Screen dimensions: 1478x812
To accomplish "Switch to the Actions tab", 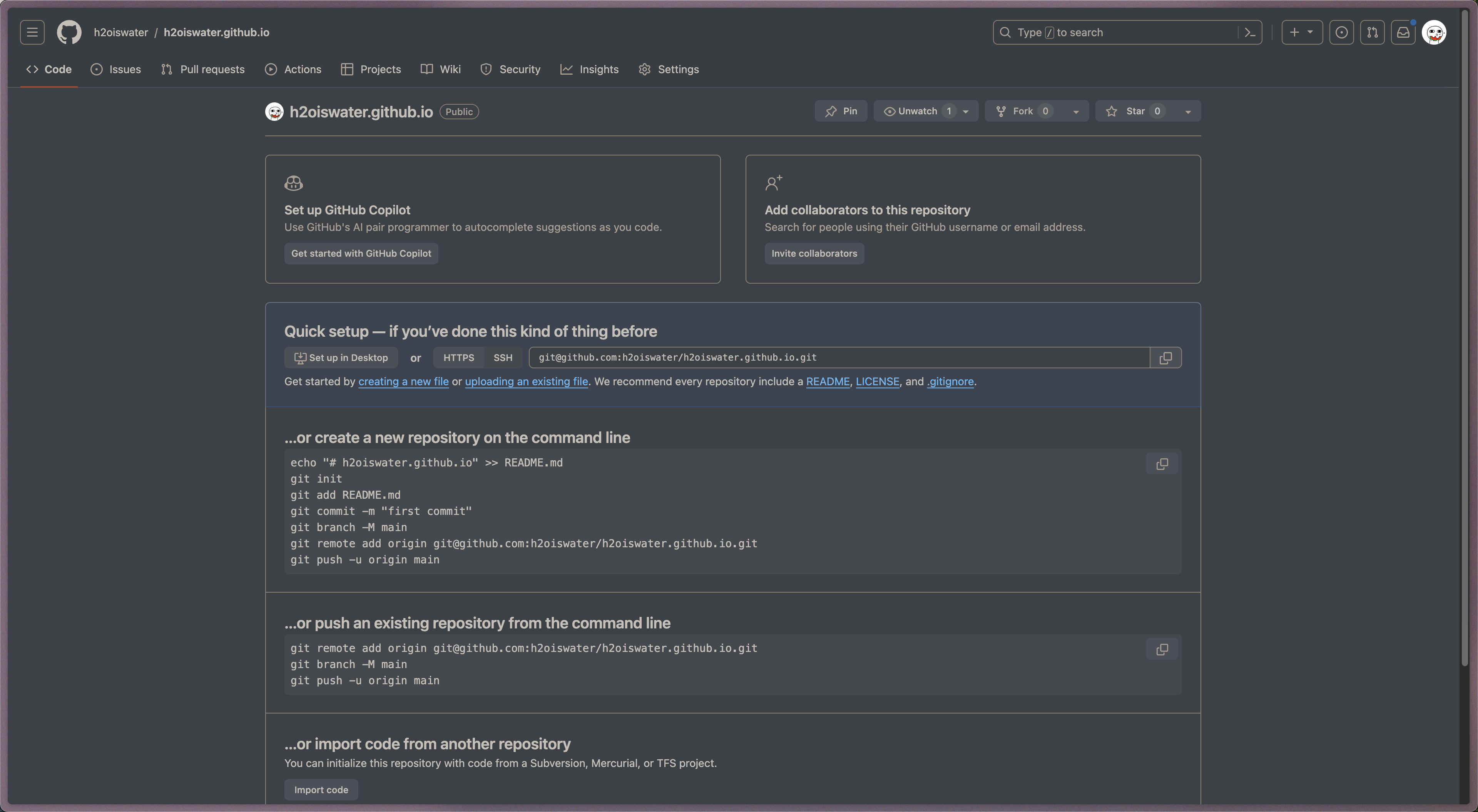I will point(293,69).
